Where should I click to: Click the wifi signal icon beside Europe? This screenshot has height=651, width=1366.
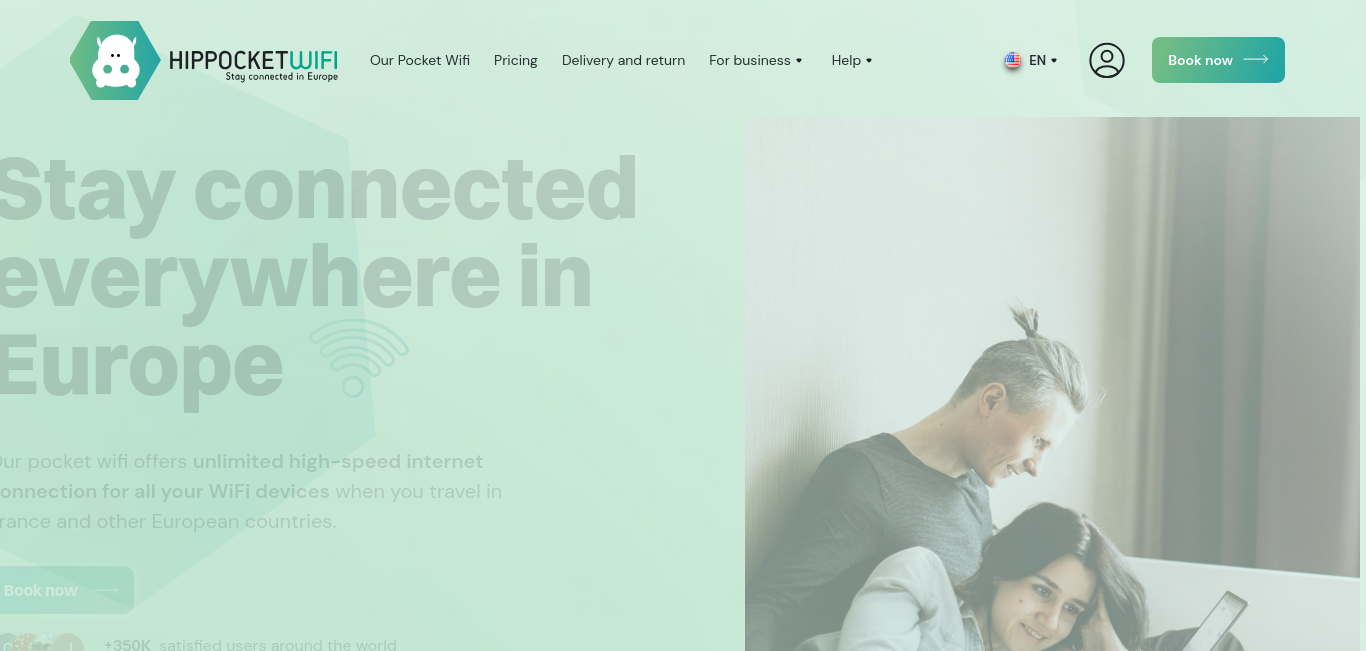coord(358,357)
